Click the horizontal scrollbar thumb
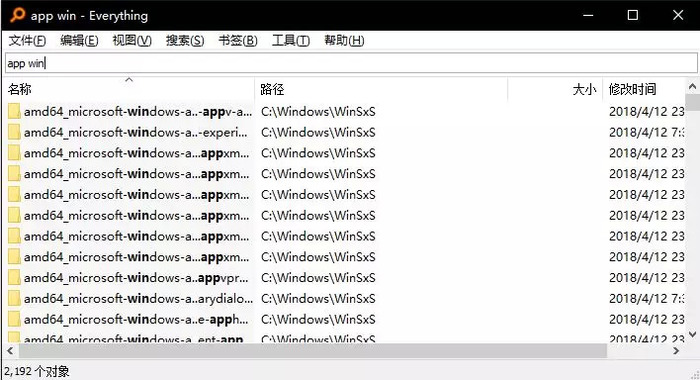Viewport: 700px width, 380px height. click(x=313, y=351)
